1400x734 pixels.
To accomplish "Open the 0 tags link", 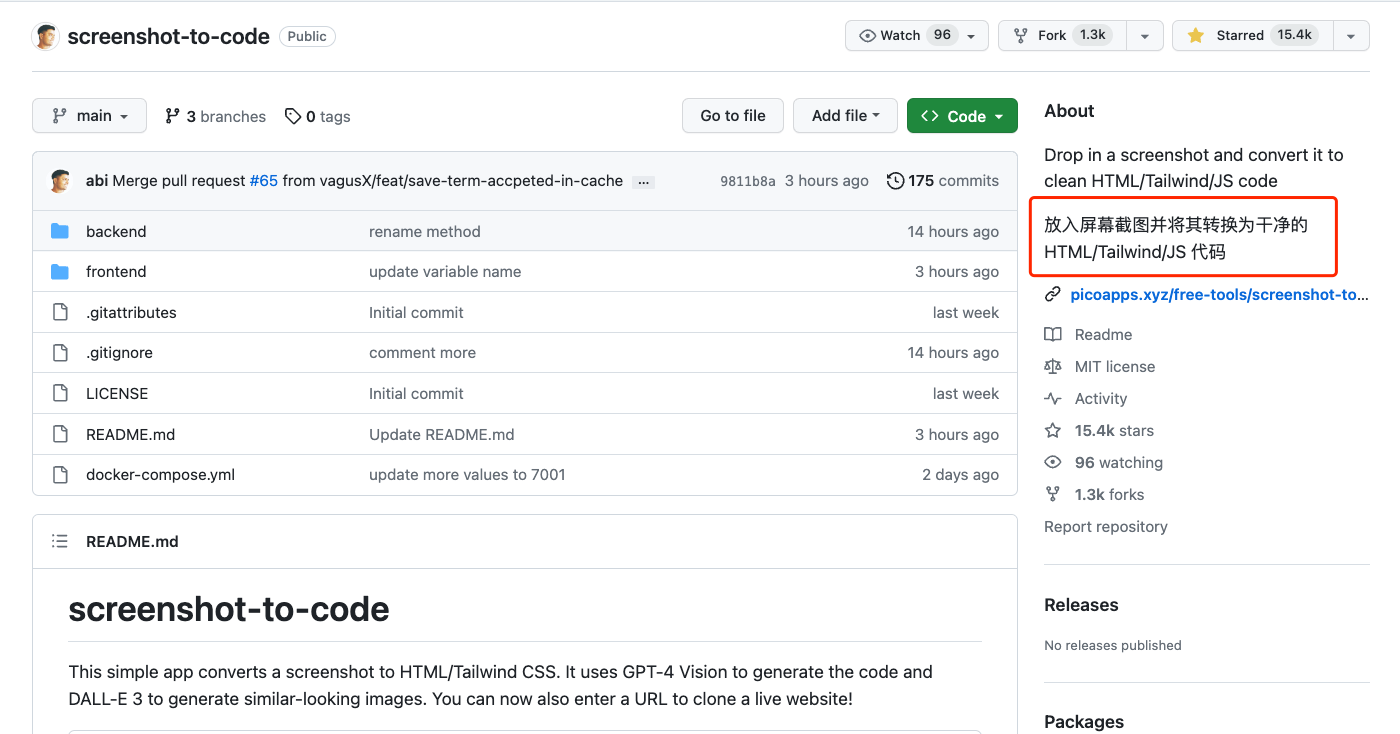I will (x=318, y=116).
